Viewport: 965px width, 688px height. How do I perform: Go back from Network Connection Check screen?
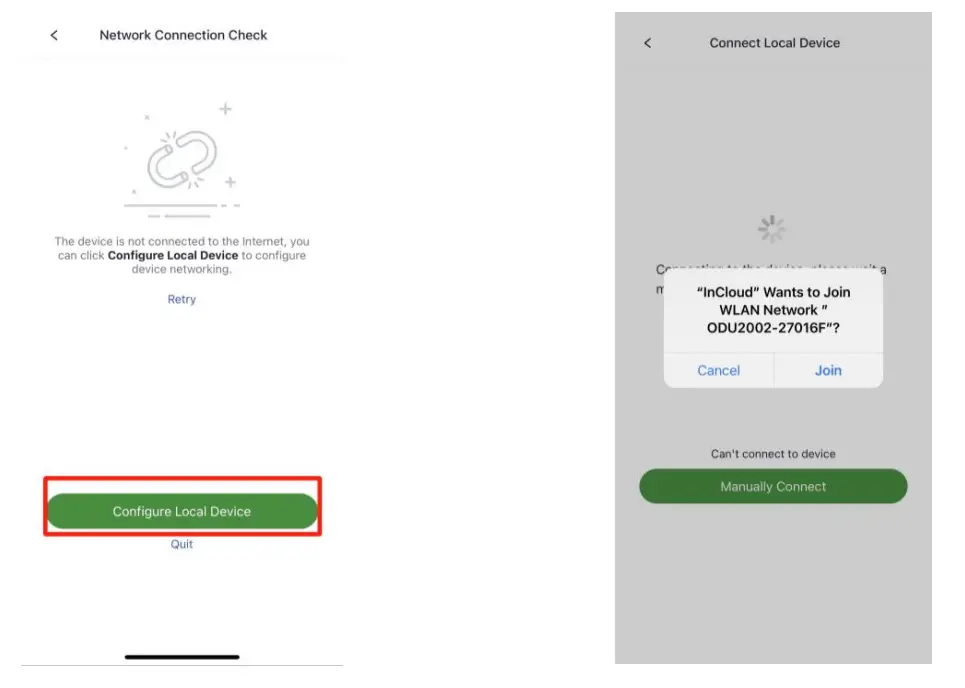tap(54, 35)
